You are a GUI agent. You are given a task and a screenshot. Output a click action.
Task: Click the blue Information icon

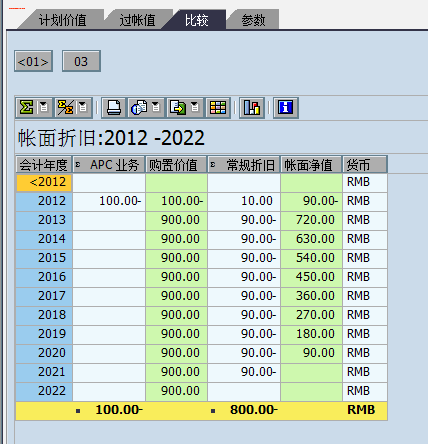click(x=286, y=108)
